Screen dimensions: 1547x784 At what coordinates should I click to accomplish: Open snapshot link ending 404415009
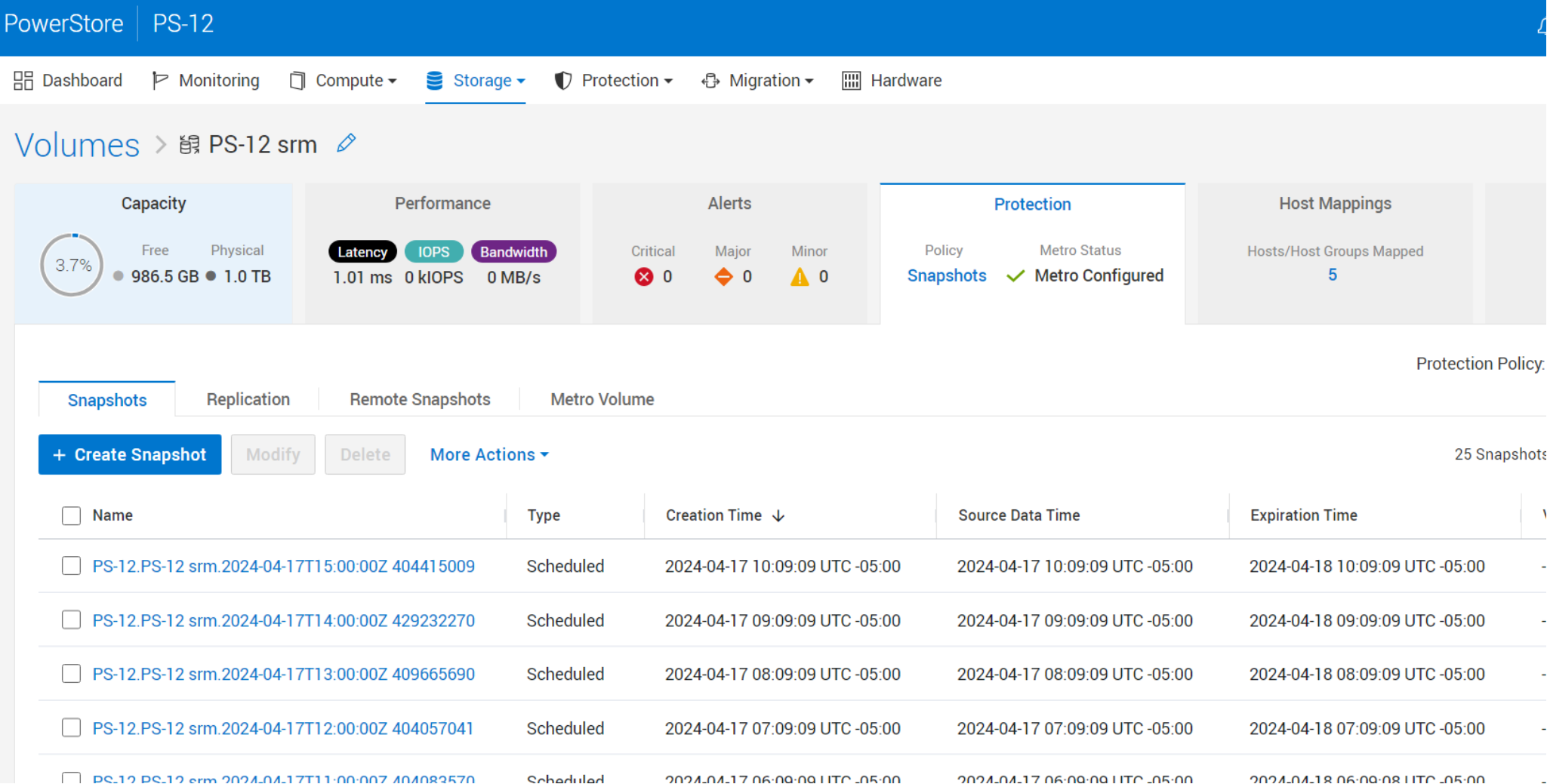click(x=284, y=567)
